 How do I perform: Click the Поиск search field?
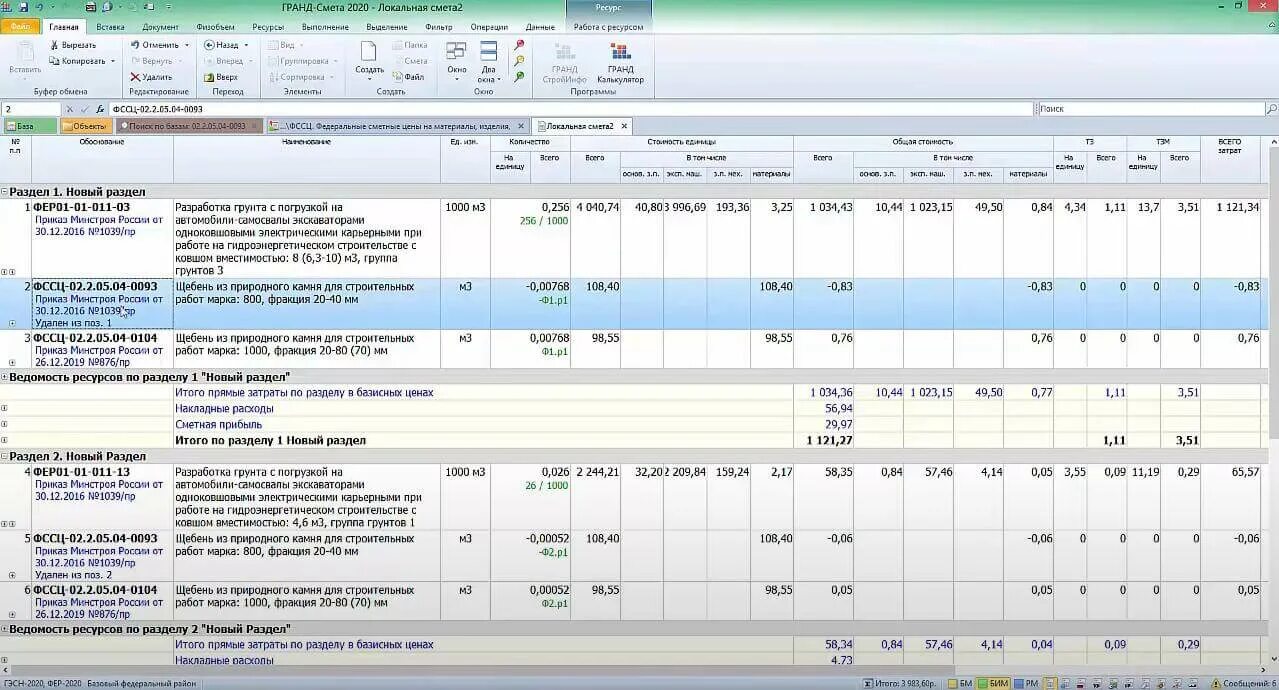pyautogui.click(x=1151, y=109)
